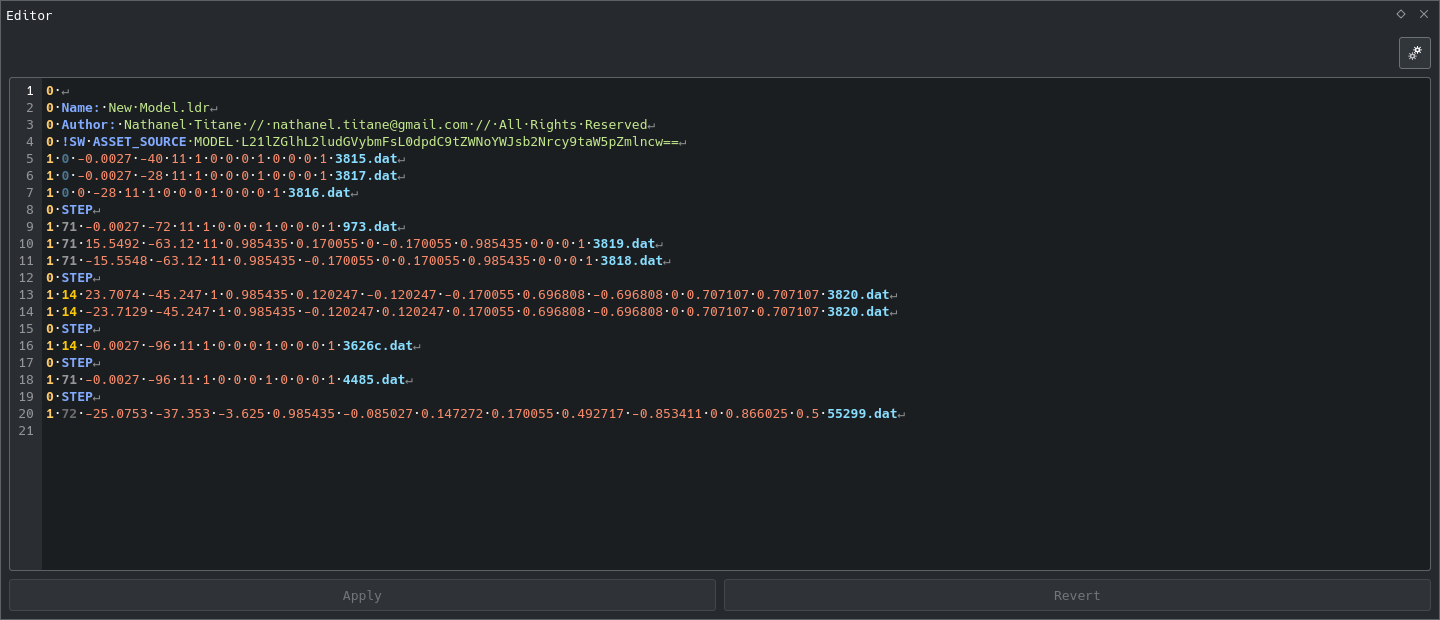Click the 3817.dat part reference
The width and height of the screenshot is (1440, 620).
click(x=366, y=176)
